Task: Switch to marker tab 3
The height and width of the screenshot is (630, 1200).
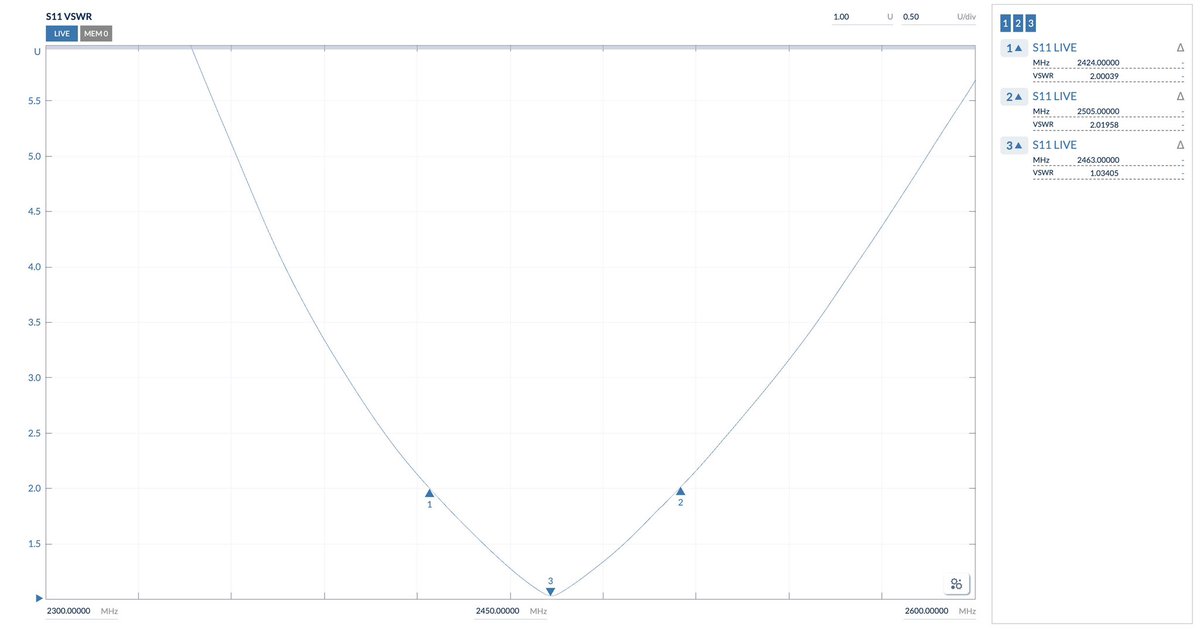Action: pos(1031,23)
